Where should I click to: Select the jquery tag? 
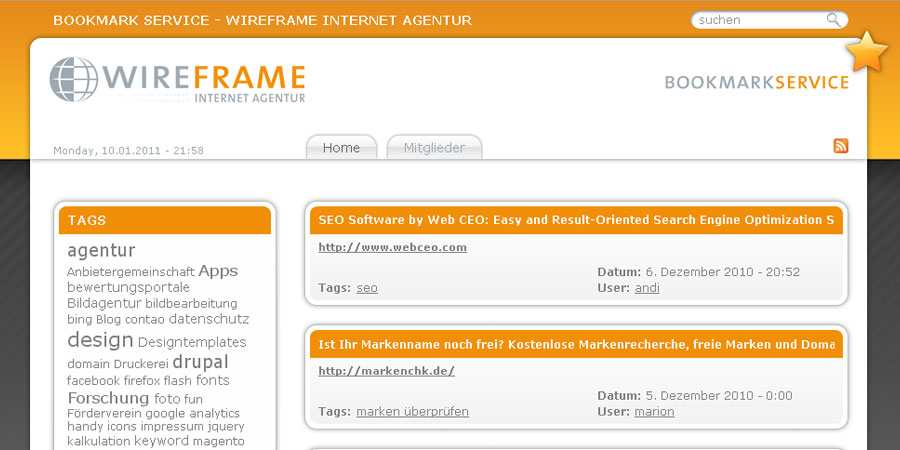[226, 427]
